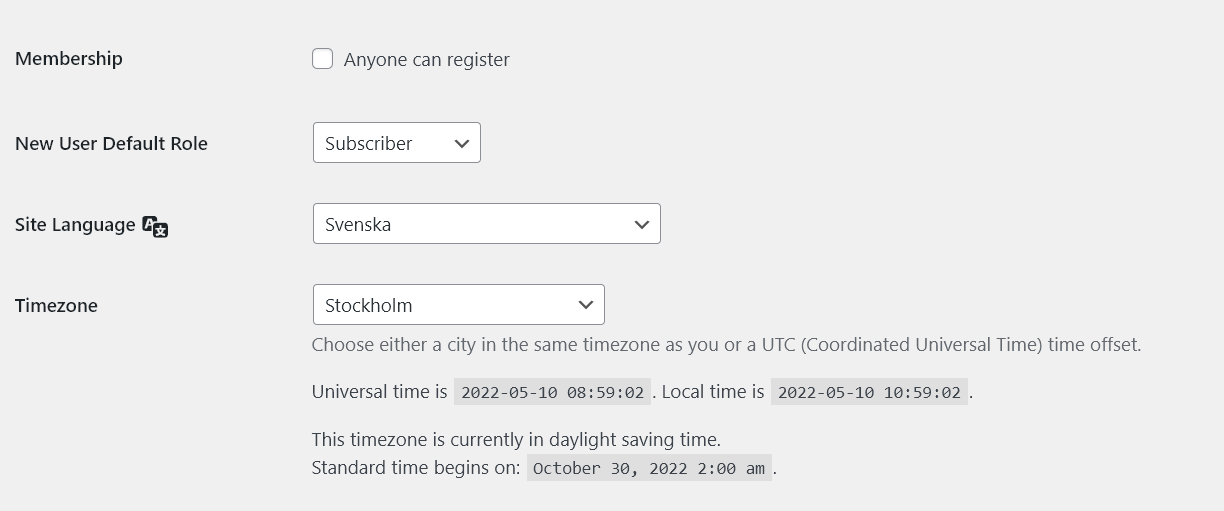Click the Subscriber text in role select
The height and width of the screenshot is (511, 1224).
369,143
